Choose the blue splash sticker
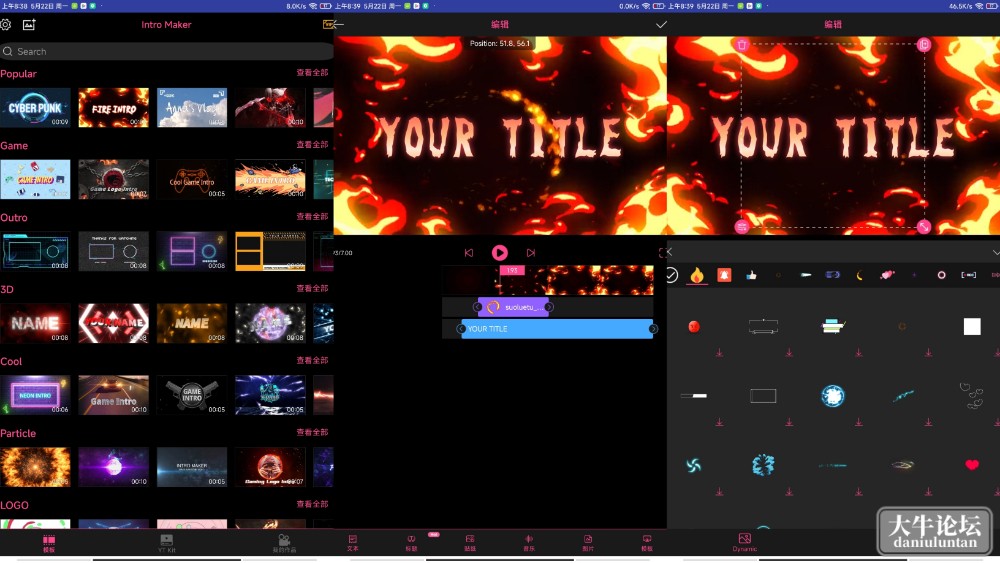 pyautogui.click(x=763, y=465)
